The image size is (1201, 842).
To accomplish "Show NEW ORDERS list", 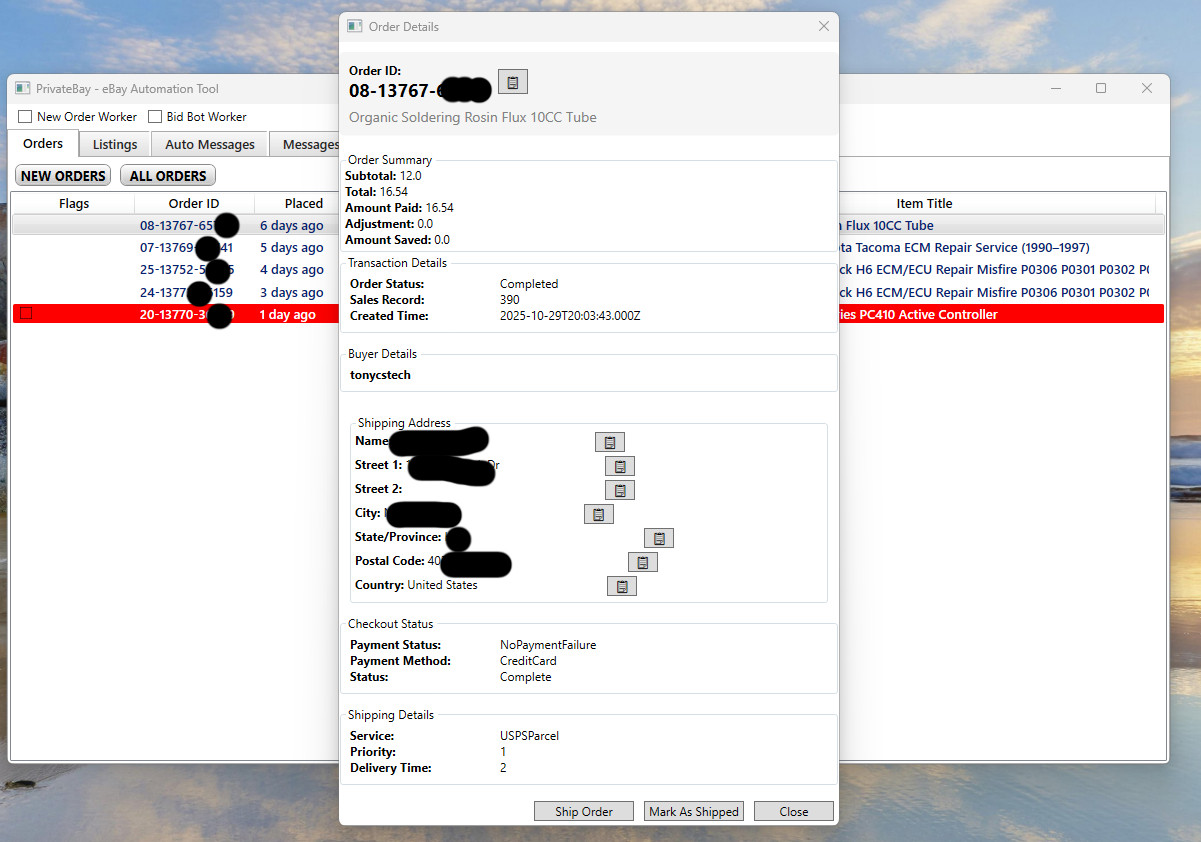I will (63, 176).
